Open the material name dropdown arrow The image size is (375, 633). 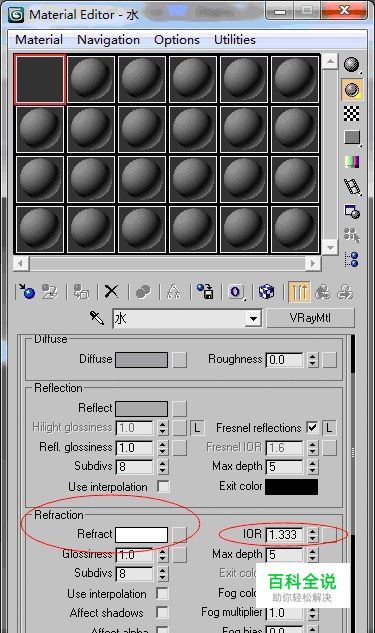(x=253, y=319)
